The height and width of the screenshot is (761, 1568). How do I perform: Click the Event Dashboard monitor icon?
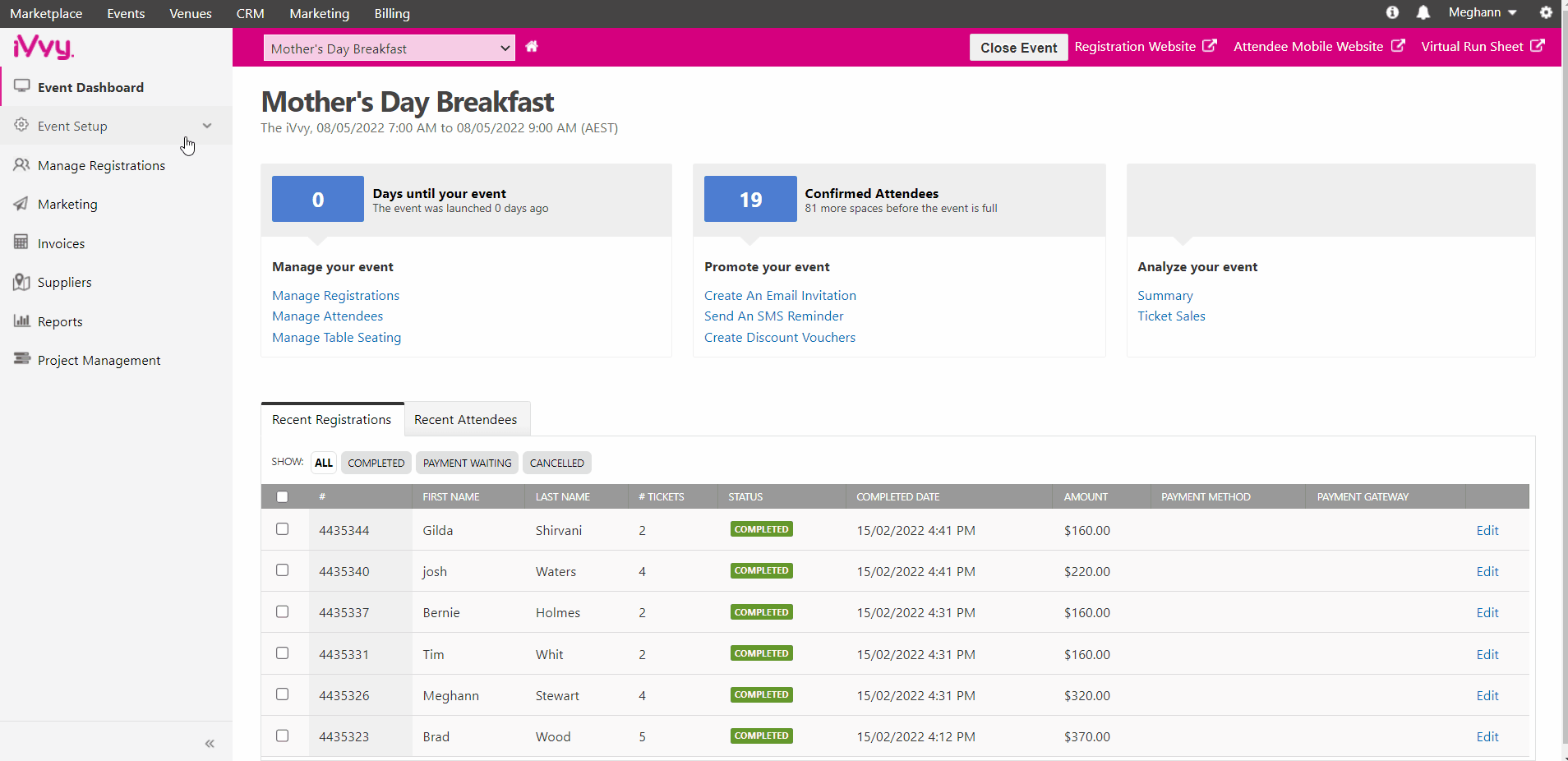(x=22, y=86)
